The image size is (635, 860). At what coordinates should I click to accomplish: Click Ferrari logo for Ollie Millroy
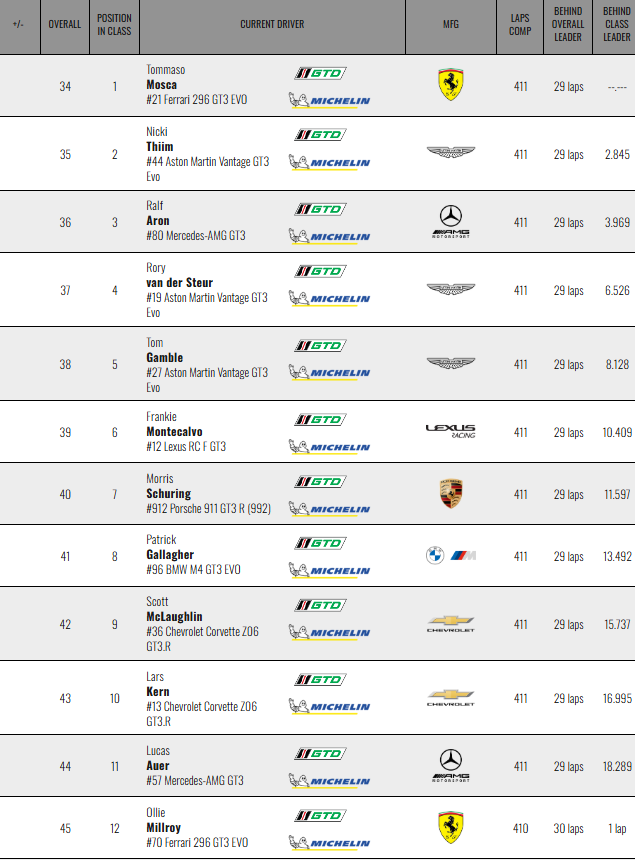pyautogui.click(x=450, y=827)
